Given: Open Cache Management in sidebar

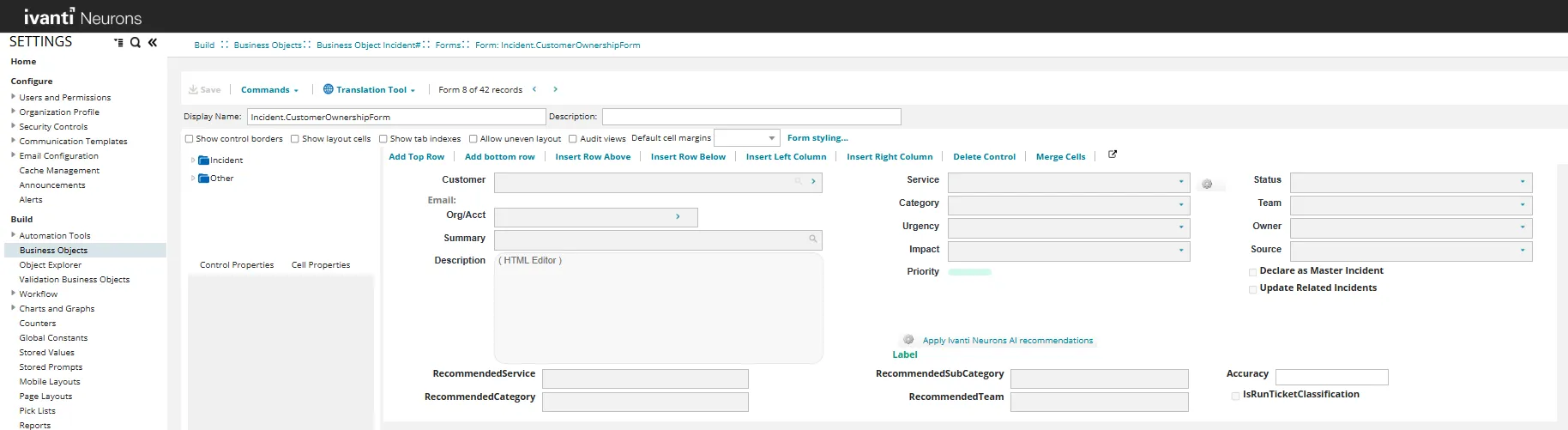Looking at the screenshot, I should [59, 171].
